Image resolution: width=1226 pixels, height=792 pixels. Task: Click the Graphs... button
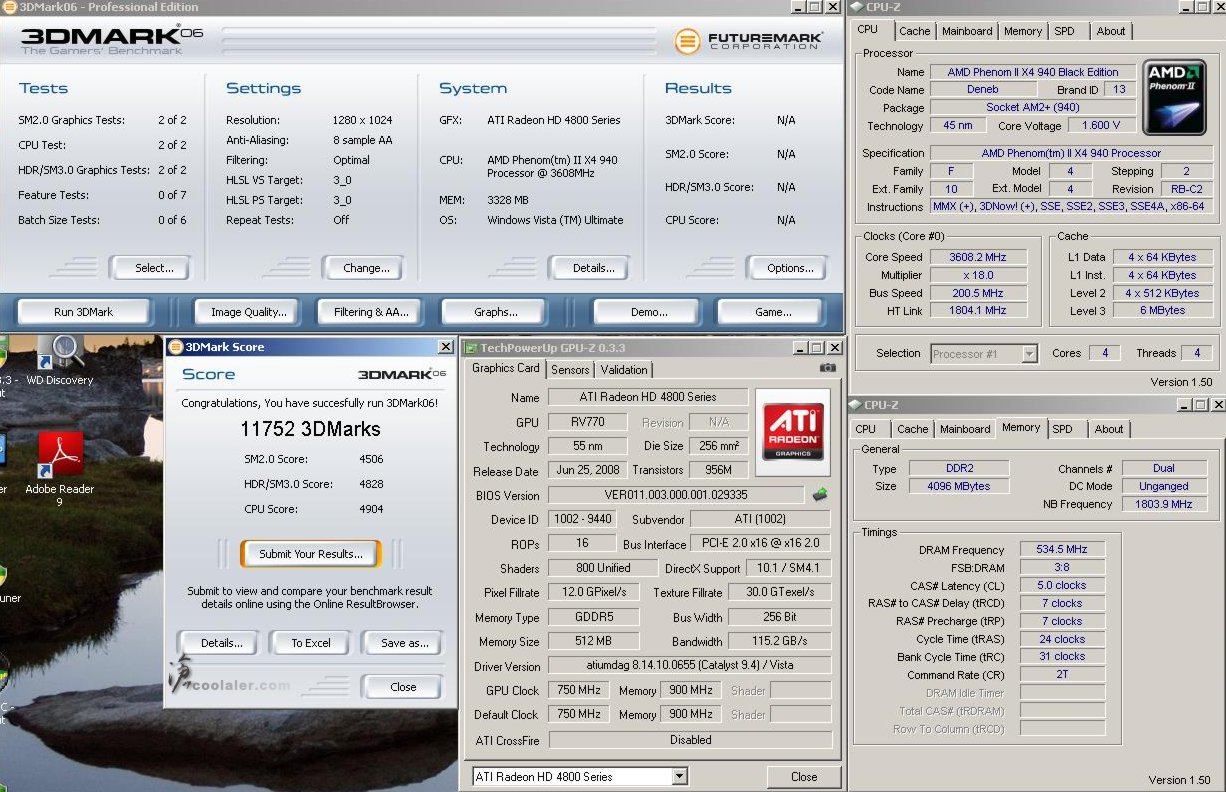496,312
